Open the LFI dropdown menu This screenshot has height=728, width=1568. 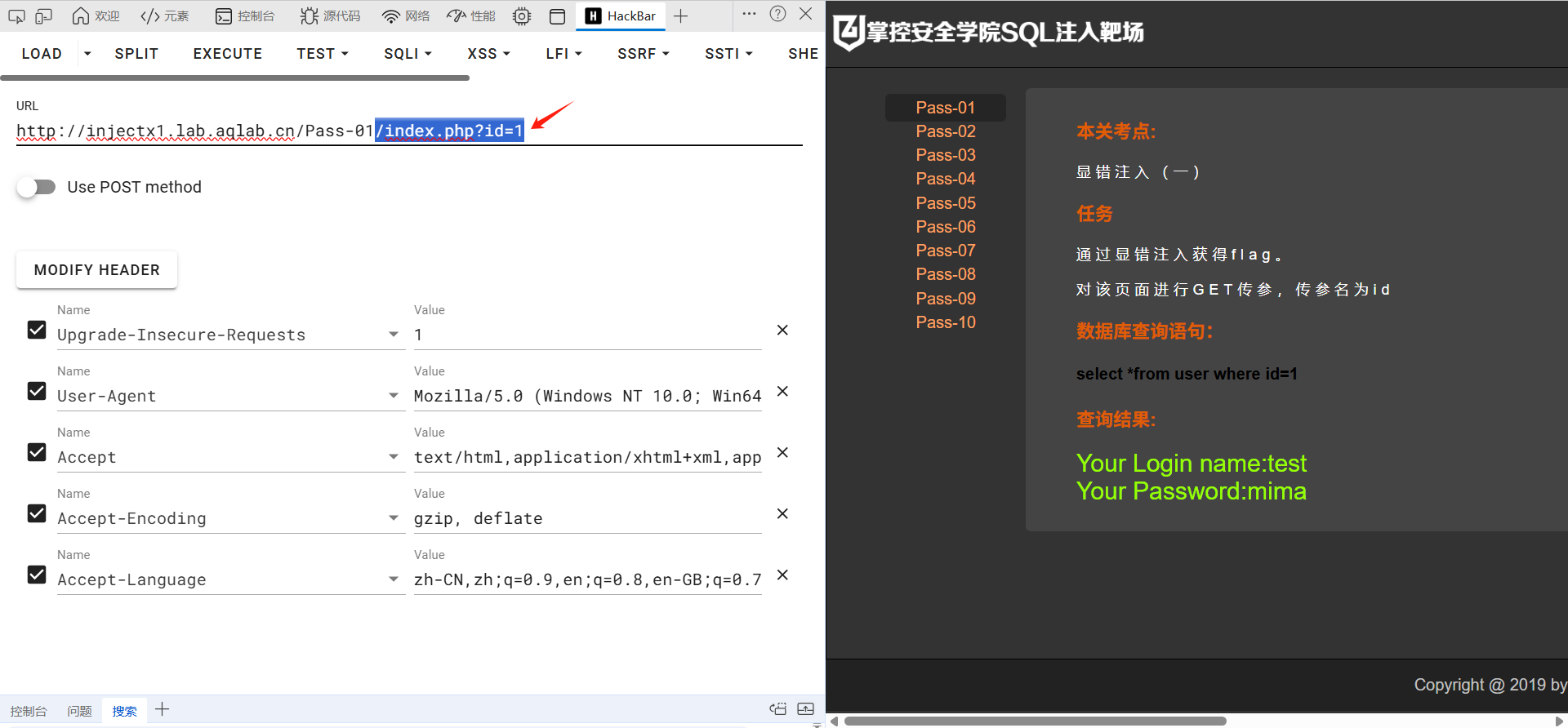563,53
